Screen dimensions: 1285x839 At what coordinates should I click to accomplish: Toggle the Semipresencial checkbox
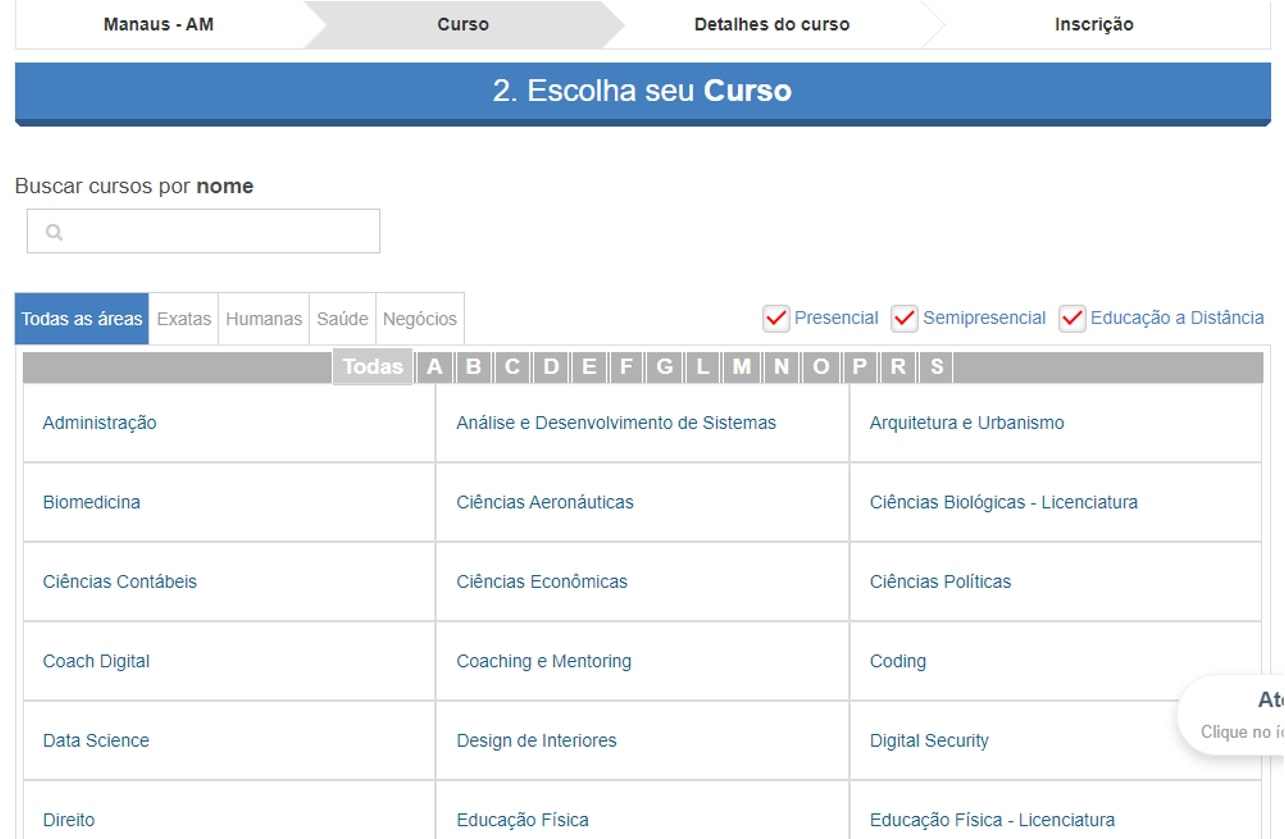click(x=904, y=318)
